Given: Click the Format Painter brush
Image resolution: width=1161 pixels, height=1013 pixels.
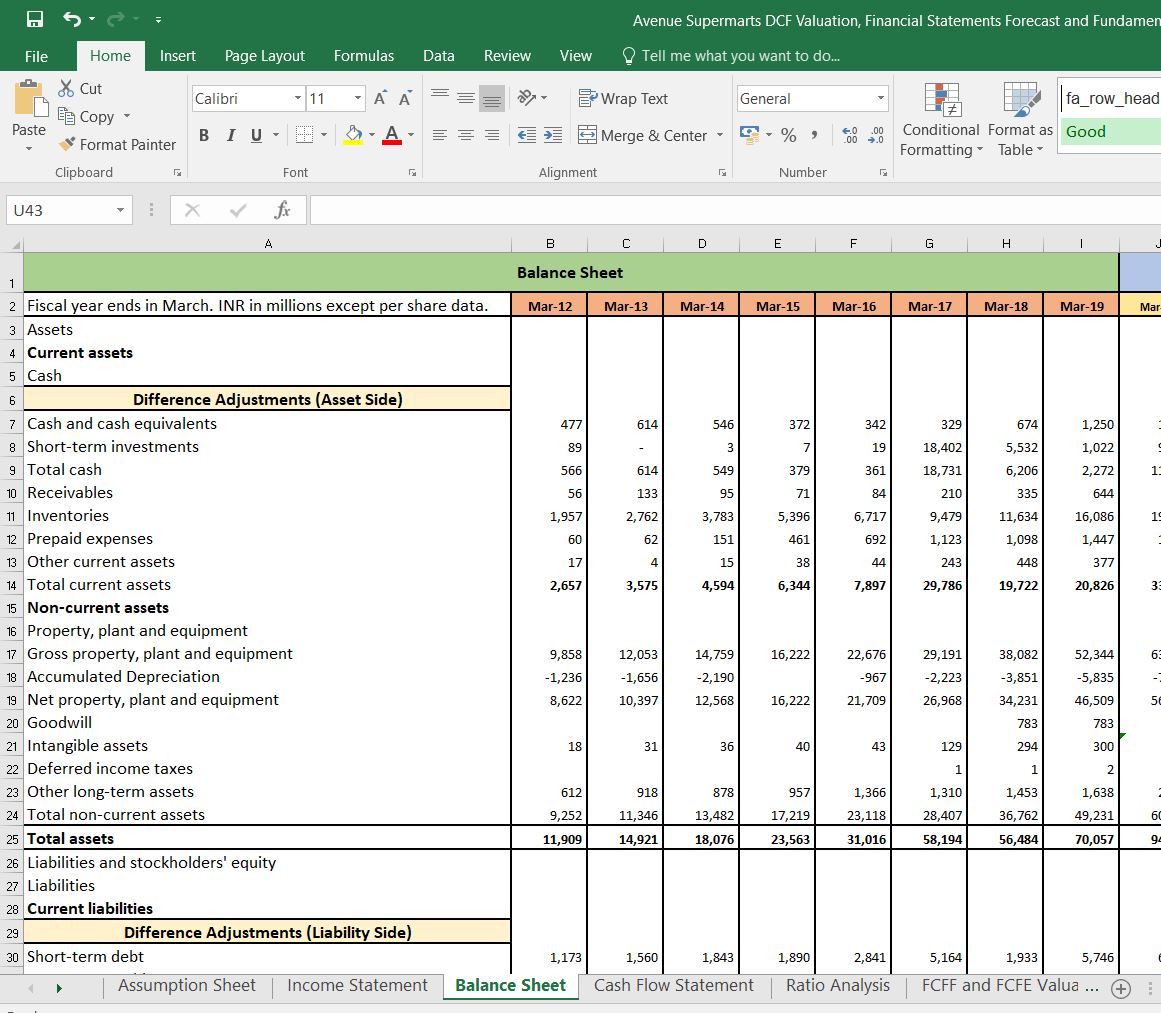Looking at the screenshot, I should [x=67, y=144].
